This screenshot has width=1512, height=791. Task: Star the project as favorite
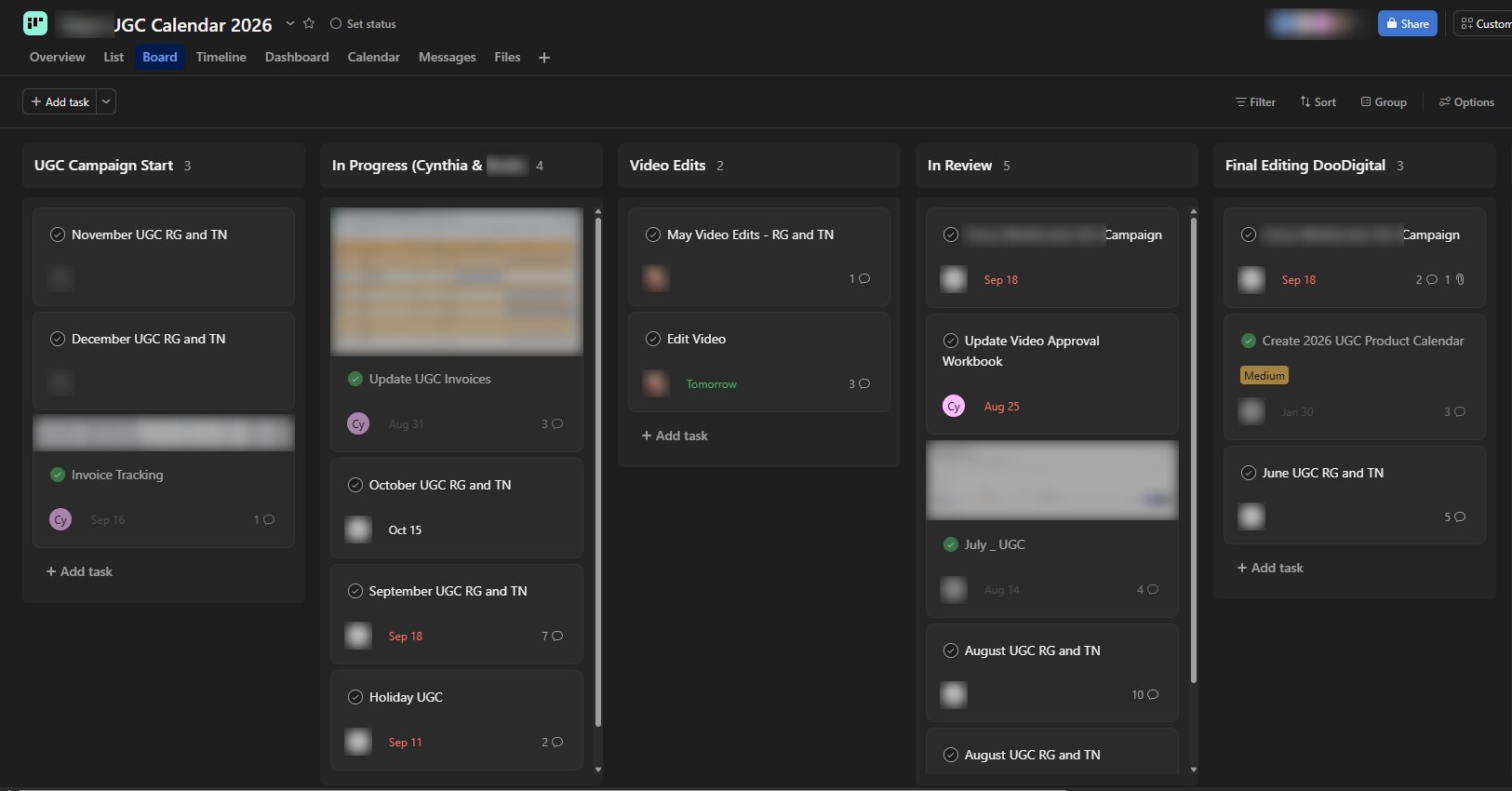pos(309,23)
